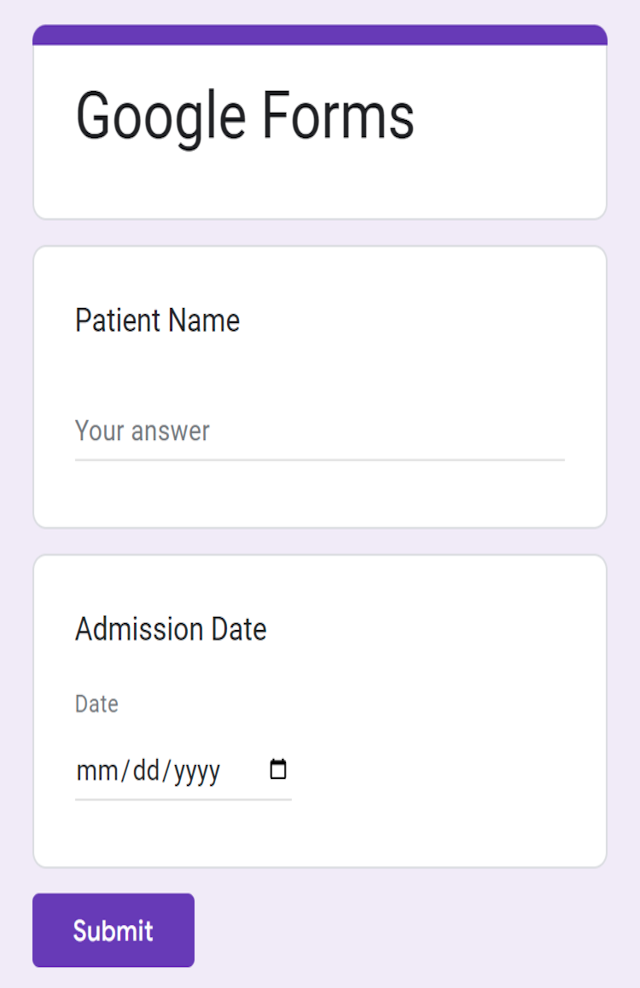Click the underline beneath the date field

click(x=183, y=796)
